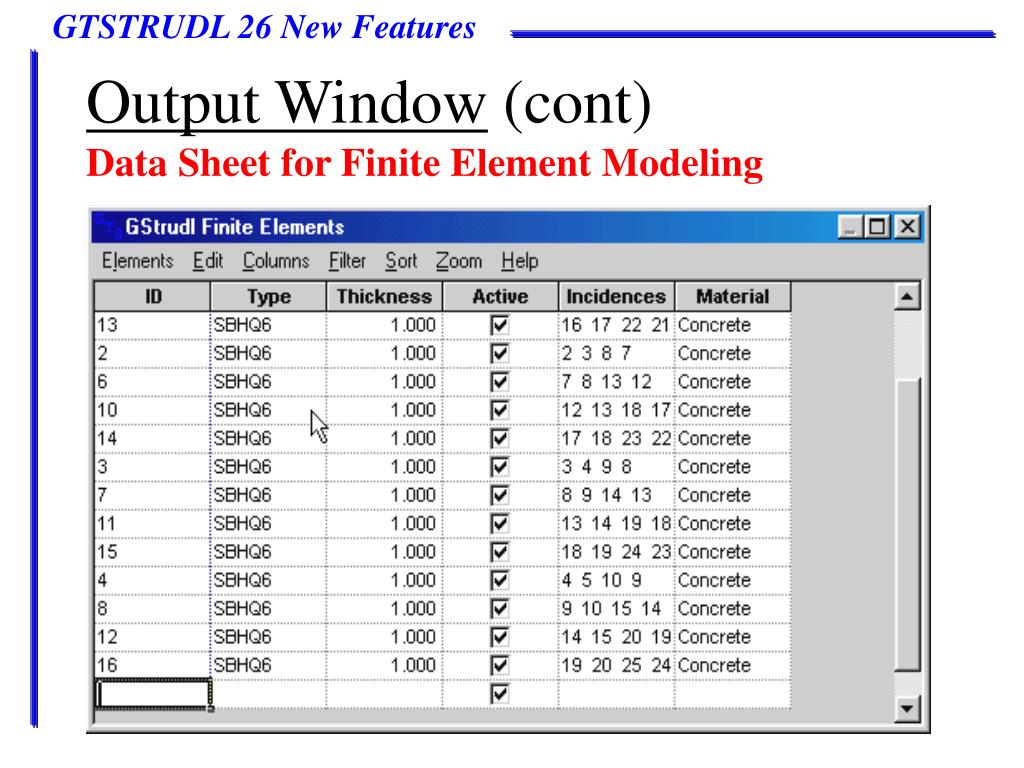
Task: Select incidences cell '19 20 25 24'
Action: [616, 665]
